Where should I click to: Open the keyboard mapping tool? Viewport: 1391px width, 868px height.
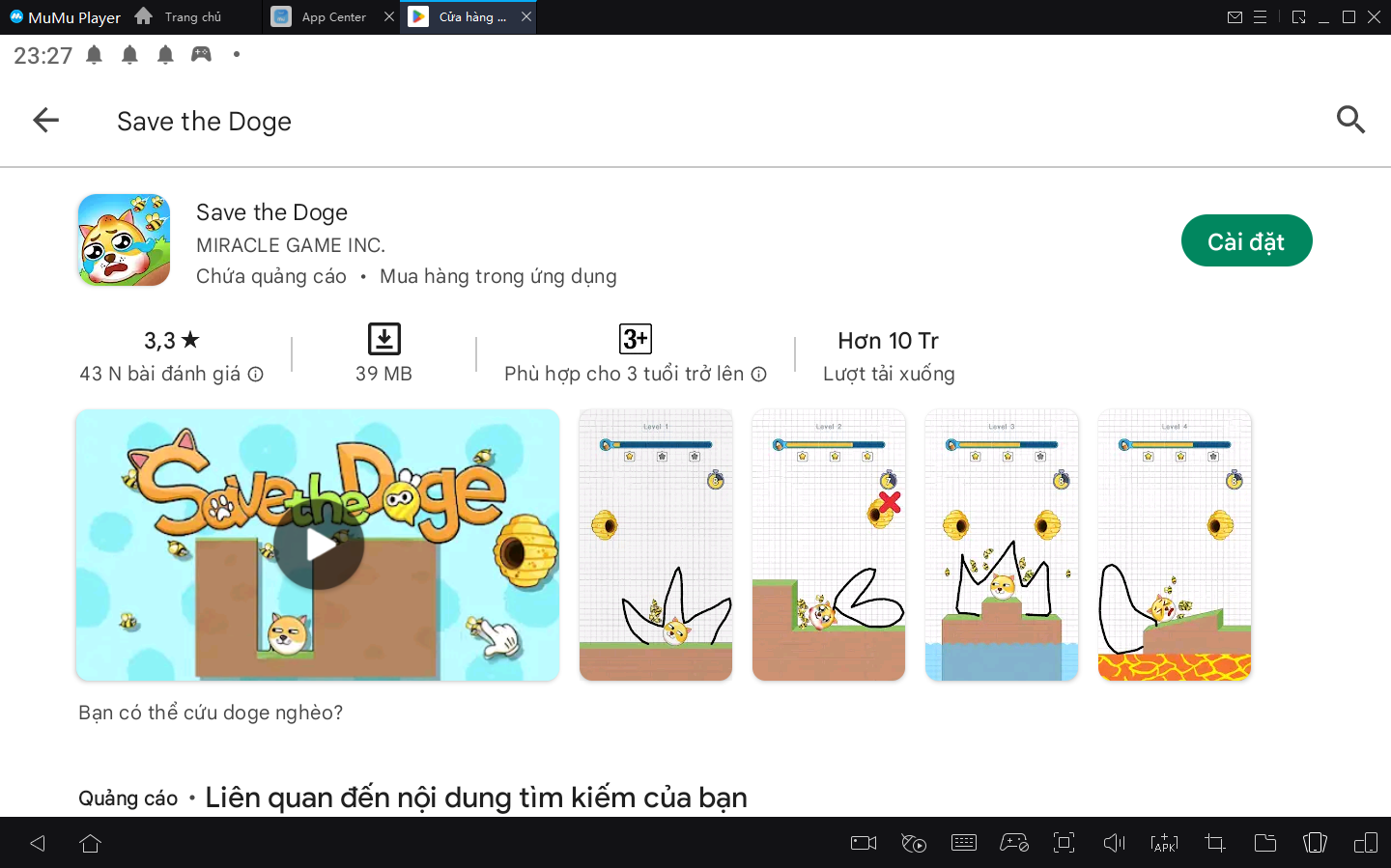(x=963, y=843)
